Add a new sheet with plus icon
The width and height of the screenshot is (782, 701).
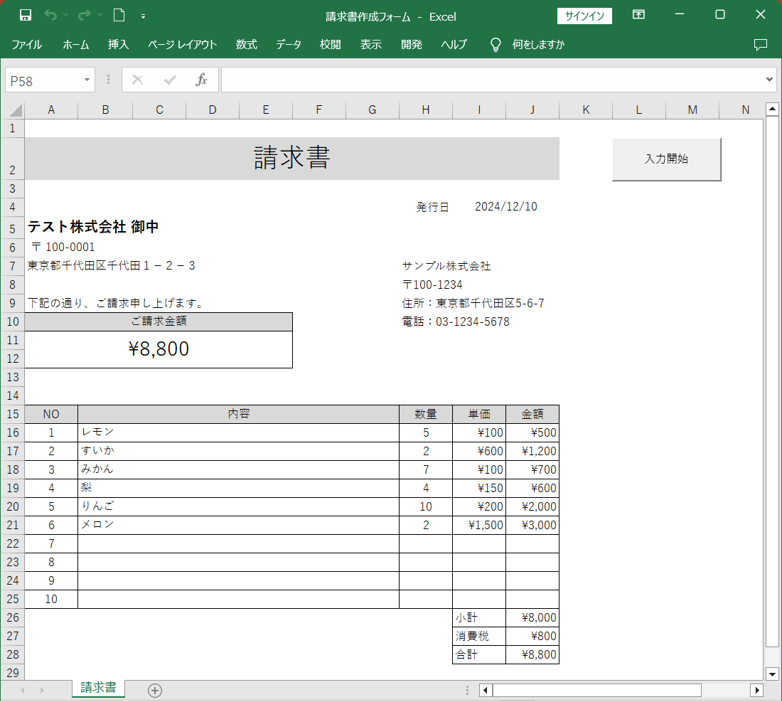(x=155, y=690)
